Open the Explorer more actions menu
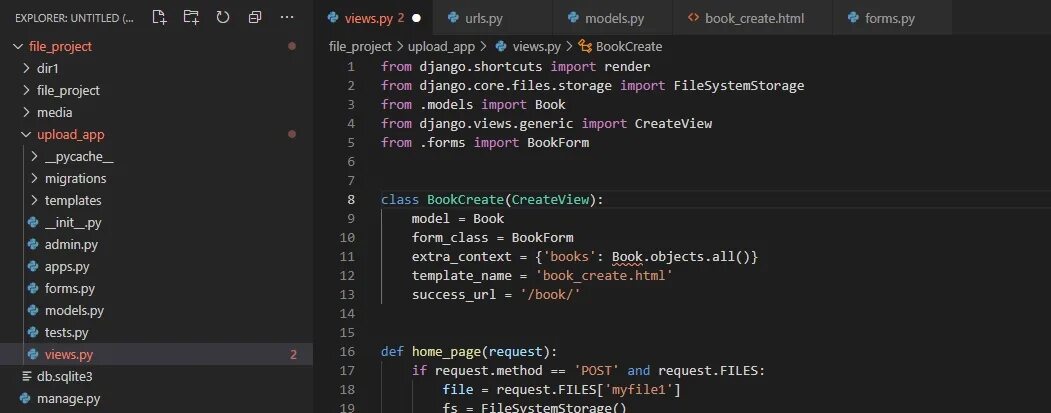Image resolution: width=1051 pixels, height=413 pixels. pyautogui.click(x=287, y=17)
